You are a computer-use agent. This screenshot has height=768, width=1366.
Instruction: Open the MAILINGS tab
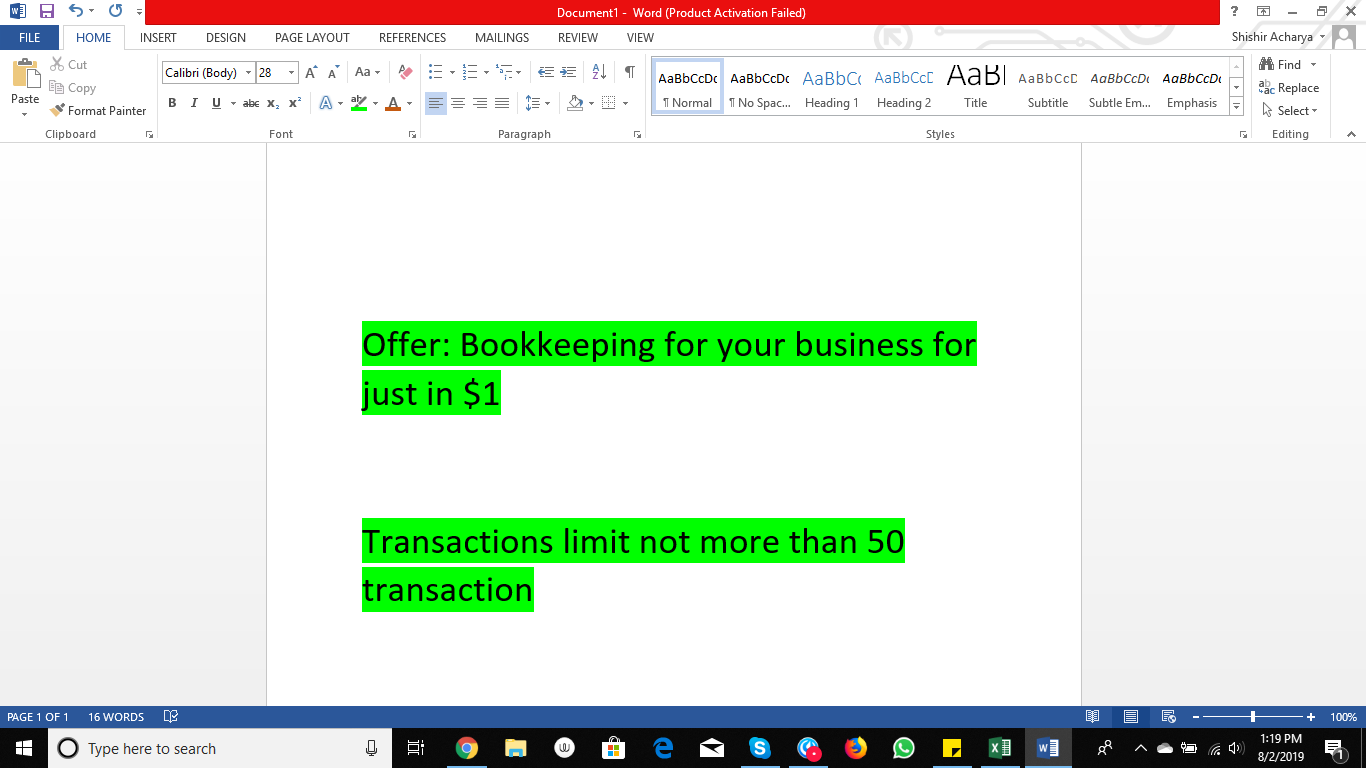tap(501, 37)
